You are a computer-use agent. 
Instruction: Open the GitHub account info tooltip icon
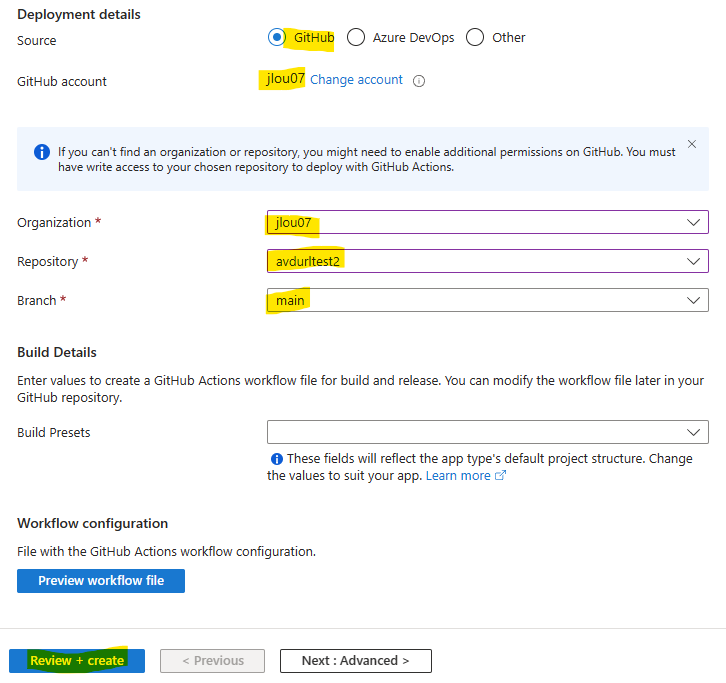click(419, 81)
